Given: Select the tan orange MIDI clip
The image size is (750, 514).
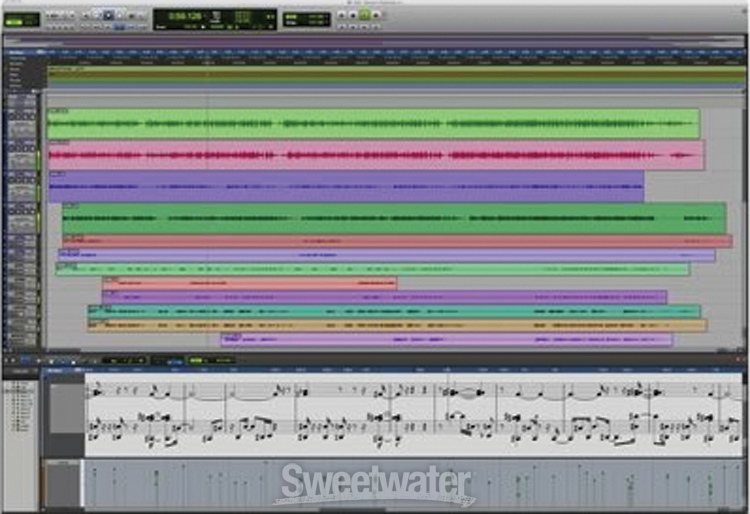Looking at the screenshot, I should [397, 326].
